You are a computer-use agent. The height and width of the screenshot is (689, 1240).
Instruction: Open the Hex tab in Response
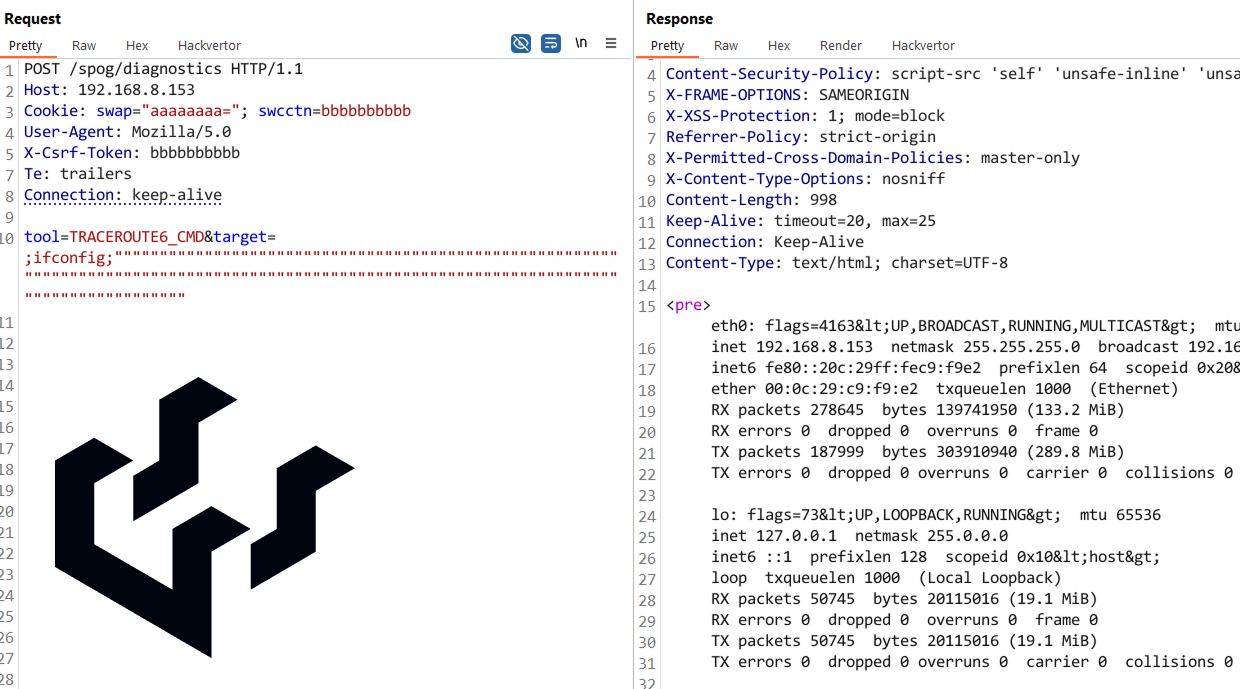click(779, 45)
